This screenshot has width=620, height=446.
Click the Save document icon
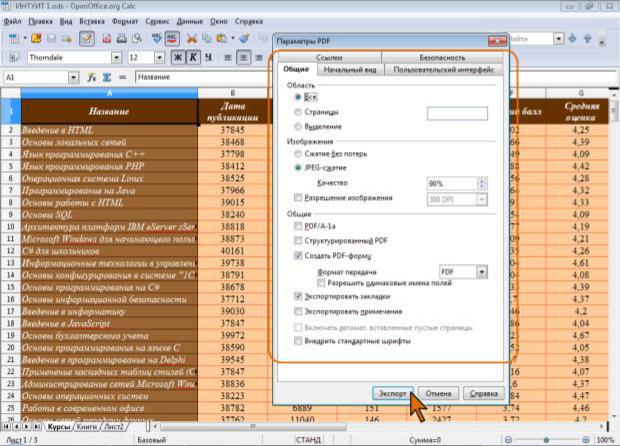[x=51, y=38]
